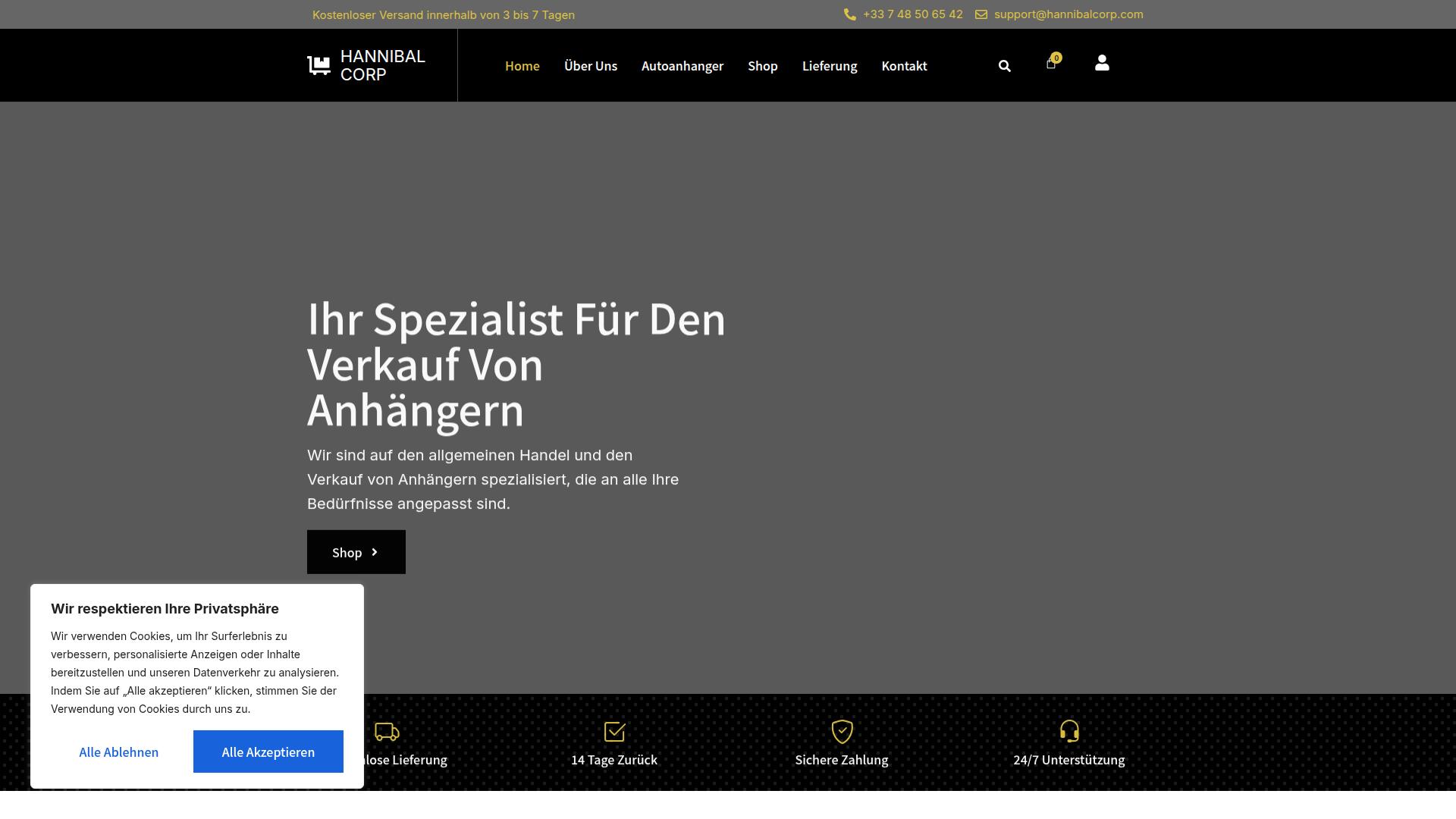The height and width of the screenshot is (819, 1456).
Task: Click the black Shop hero button
Action: [x=356, y=552]
